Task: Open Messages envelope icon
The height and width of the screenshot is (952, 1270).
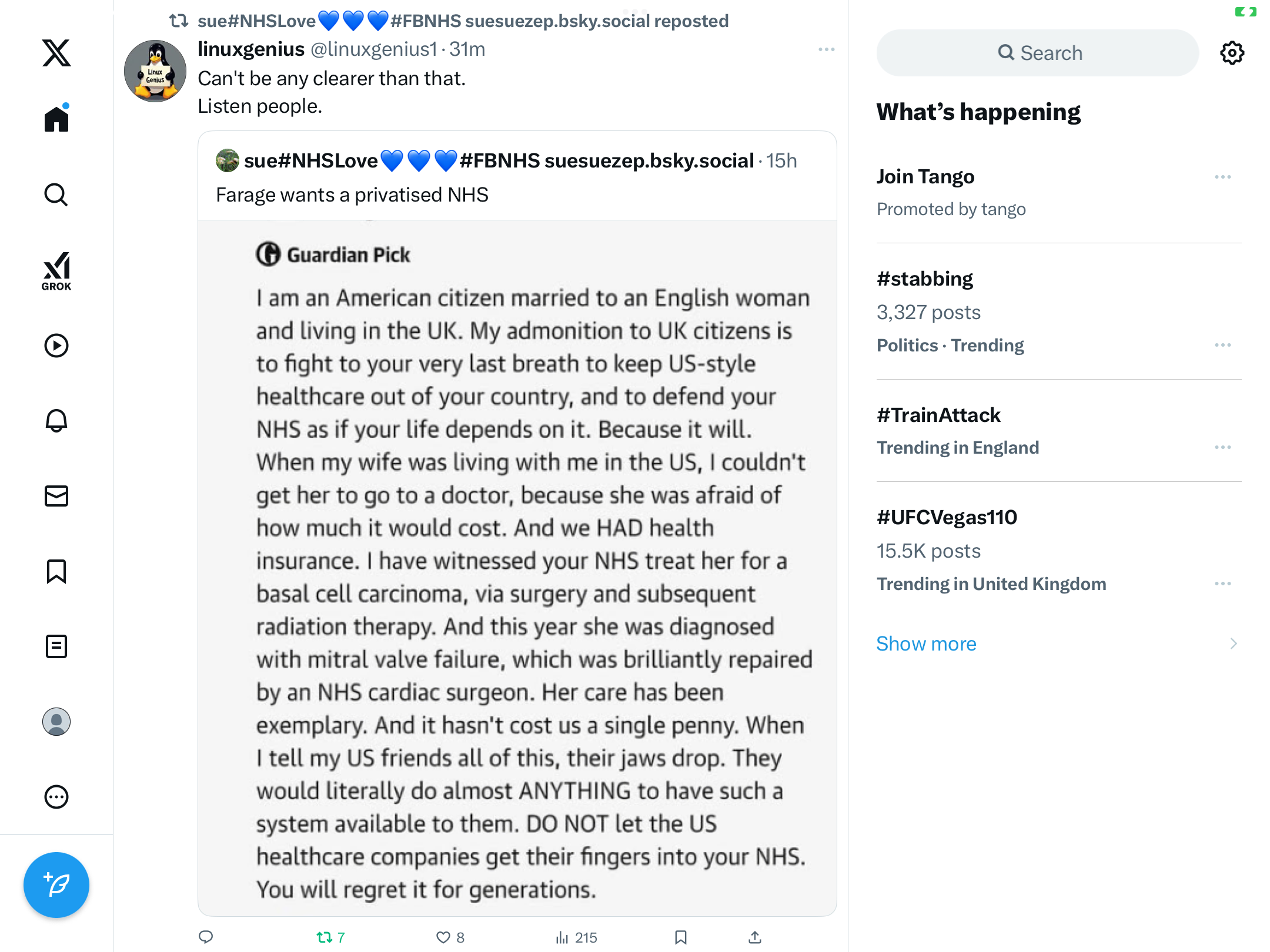Action: (x=56, y=496)
